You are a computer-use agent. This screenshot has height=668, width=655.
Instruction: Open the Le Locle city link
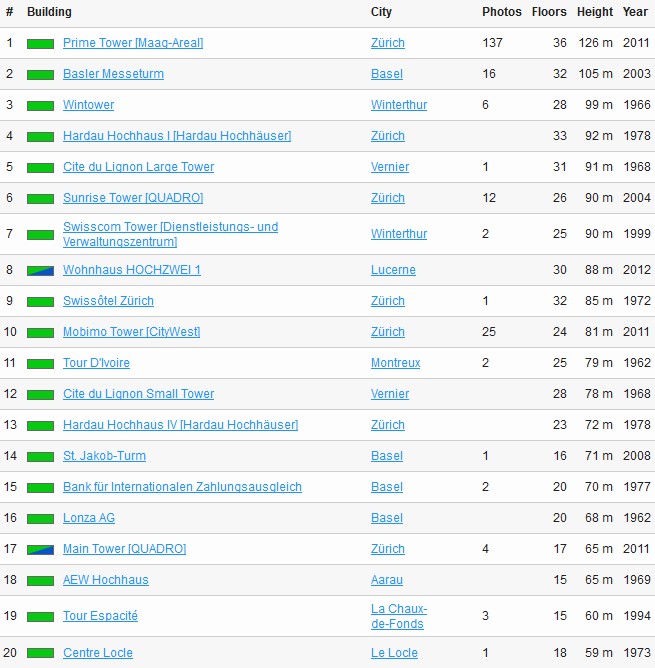(x=394, y=653)
